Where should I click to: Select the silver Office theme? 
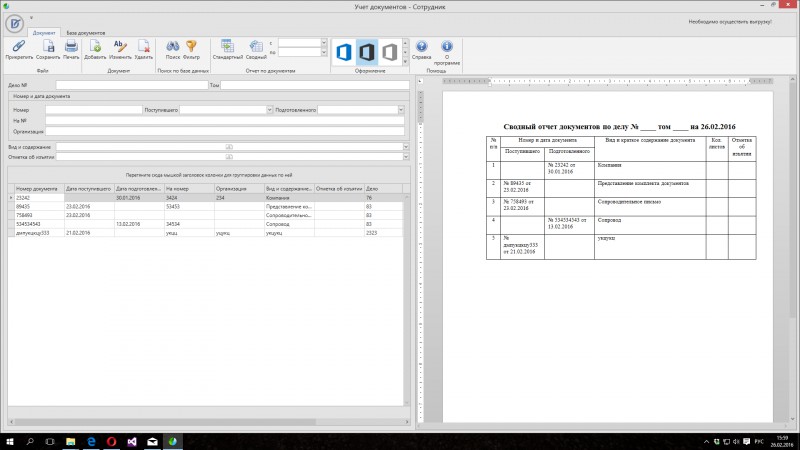coord(389,52)
